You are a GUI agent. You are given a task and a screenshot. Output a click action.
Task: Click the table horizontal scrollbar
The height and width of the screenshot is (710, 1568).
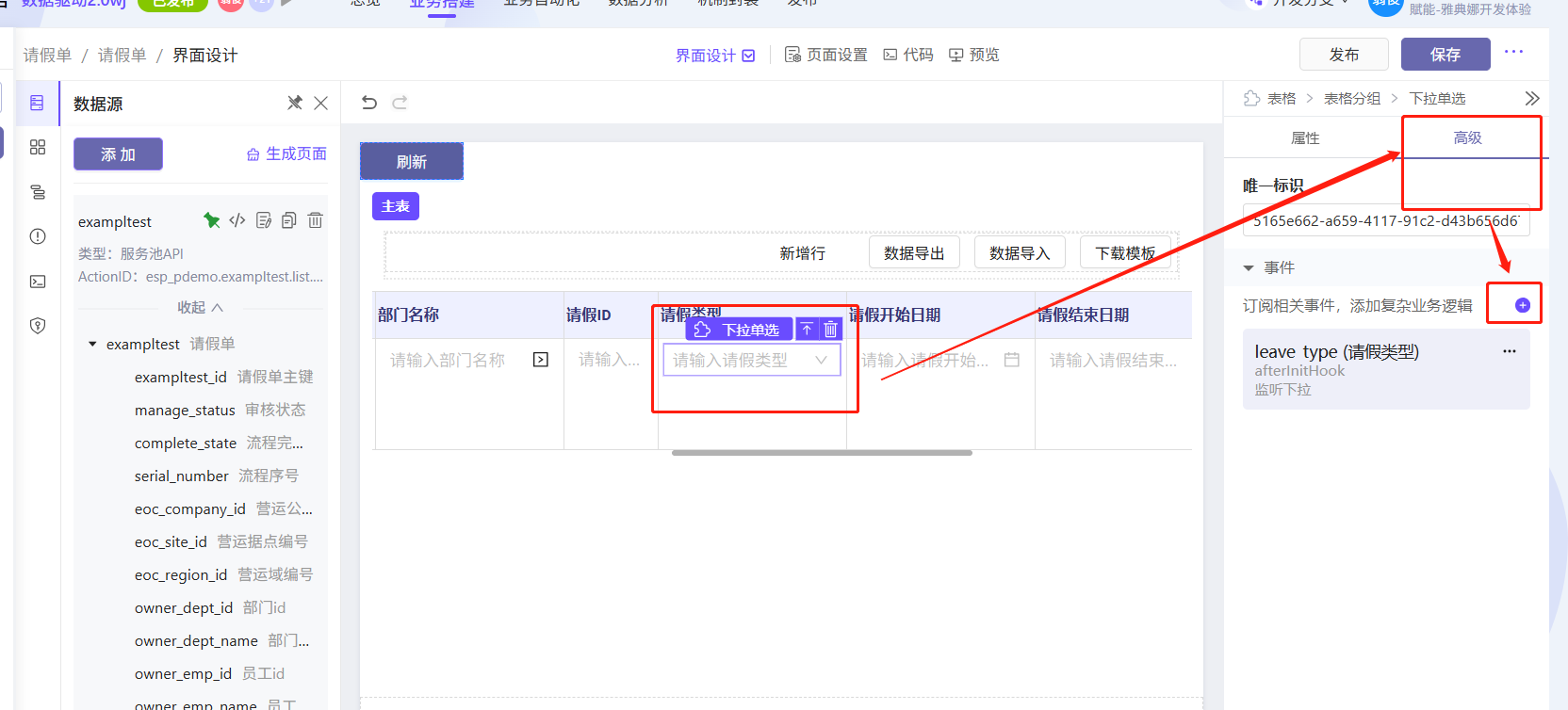(821, 453)
